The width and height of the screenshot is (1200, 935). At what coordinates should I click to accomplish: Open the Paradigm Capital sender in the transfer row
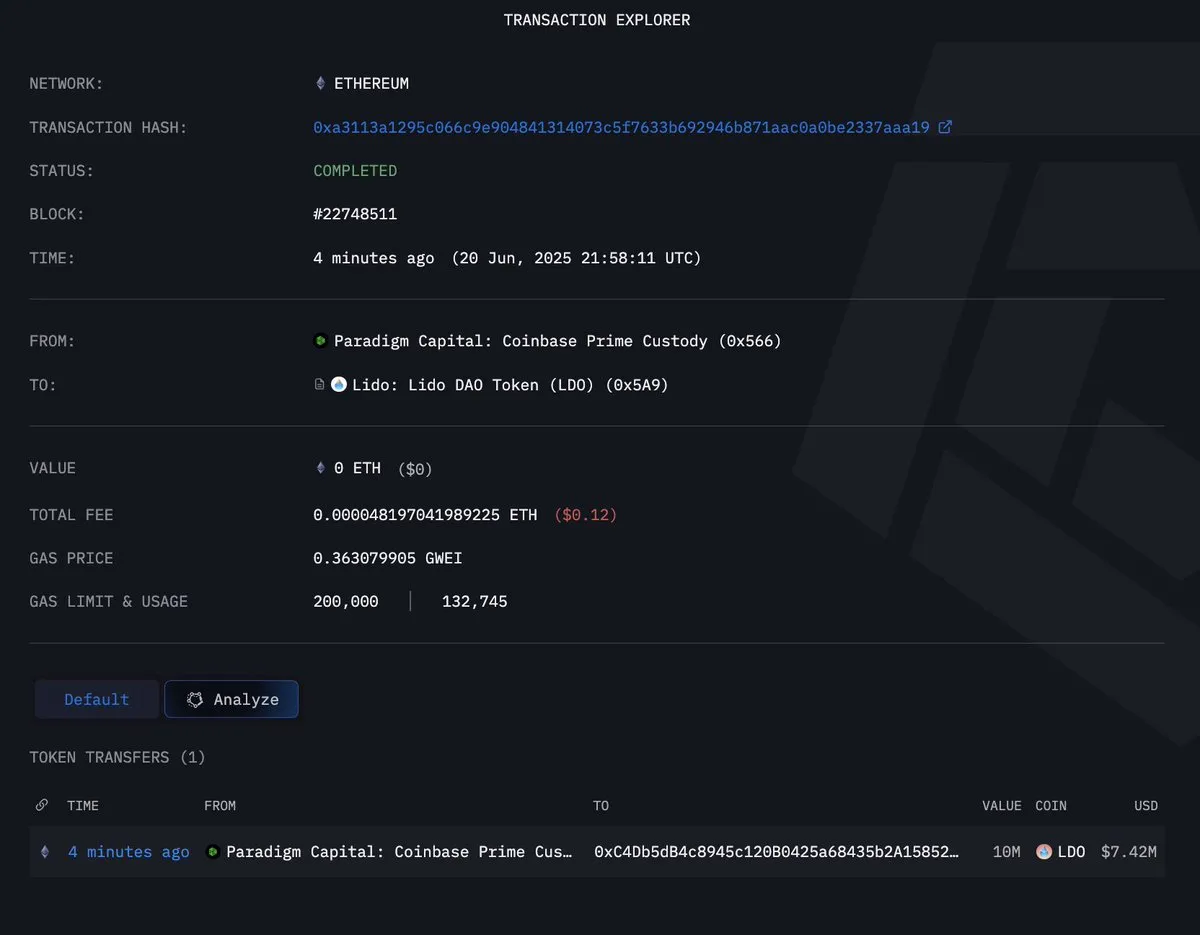click(x=400, y=852)
